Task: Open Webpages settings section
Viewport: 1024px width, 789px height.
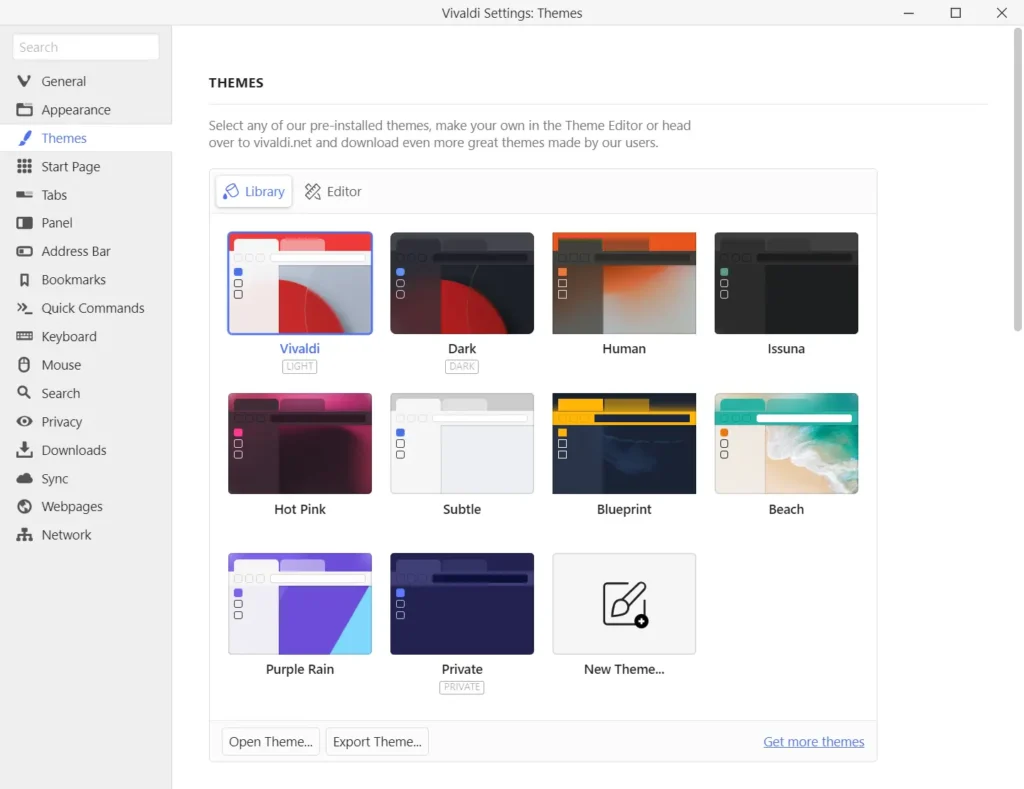Action: 86,506
